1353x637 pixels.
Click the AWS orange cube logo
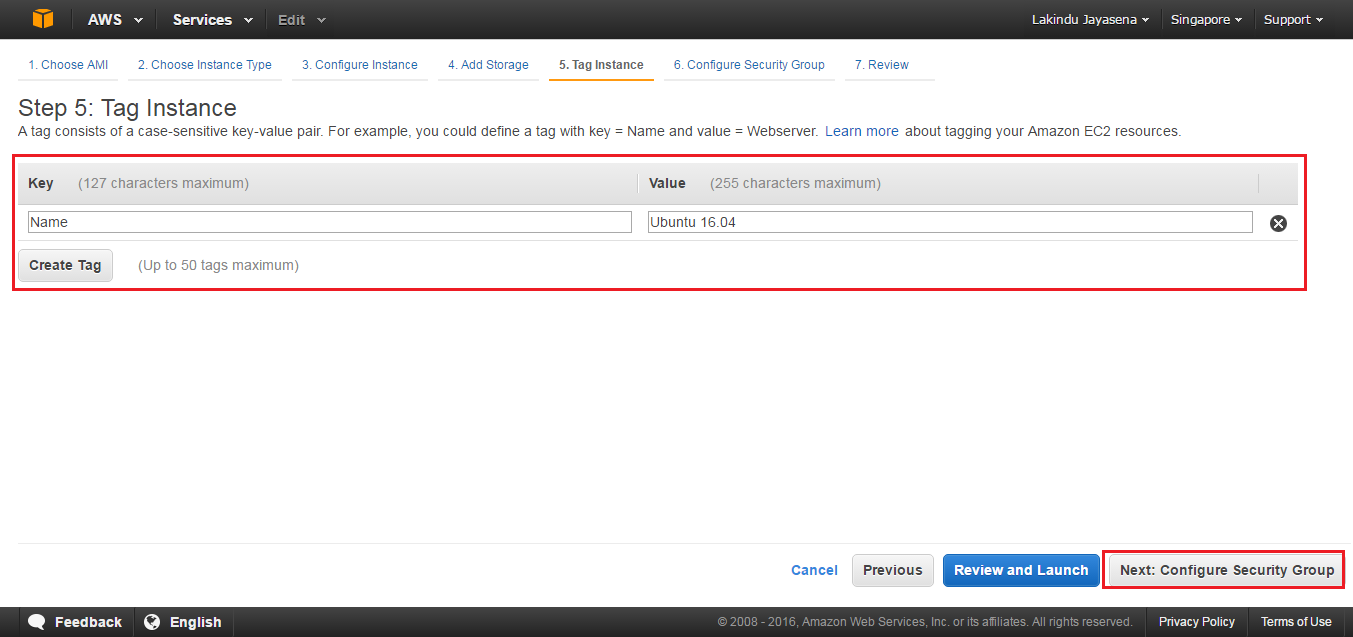click(x=42, y=19)
